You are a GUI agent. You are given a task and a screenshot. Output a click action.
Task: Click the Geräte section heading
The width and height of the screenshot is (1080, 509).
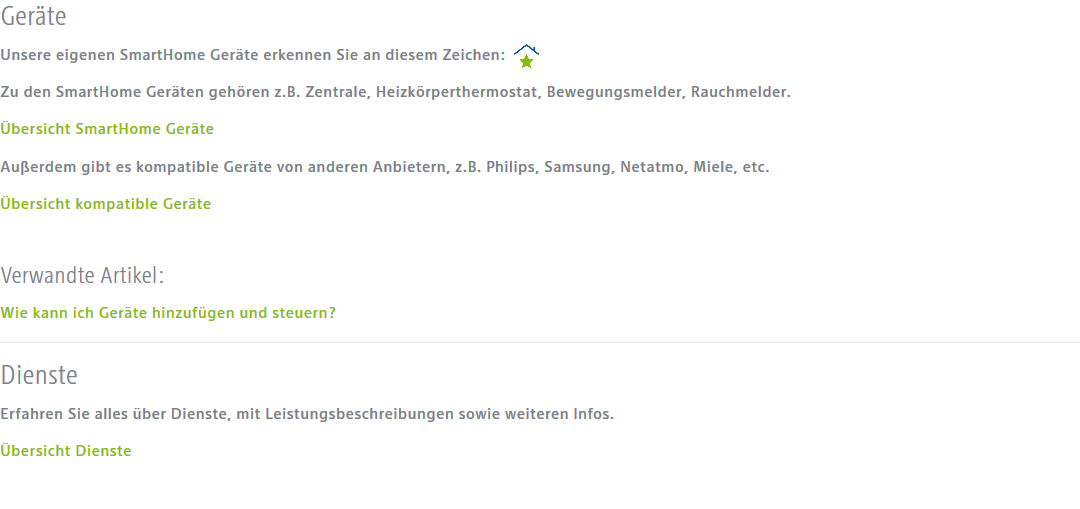point(33,16)
